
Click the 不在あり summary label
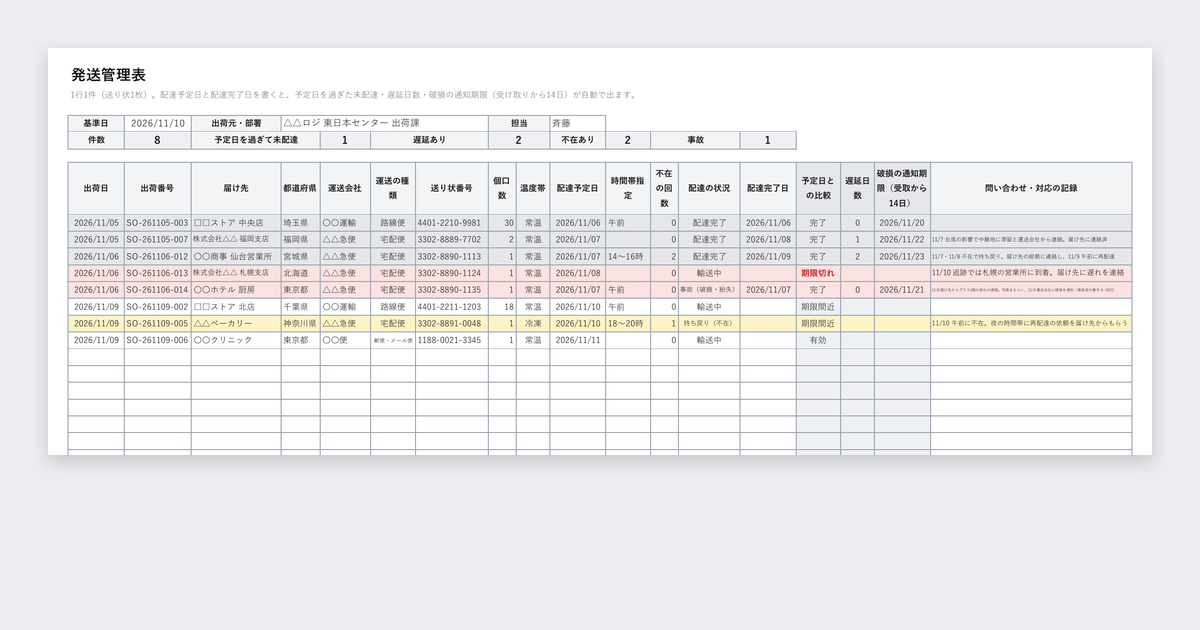pos(577,140)
